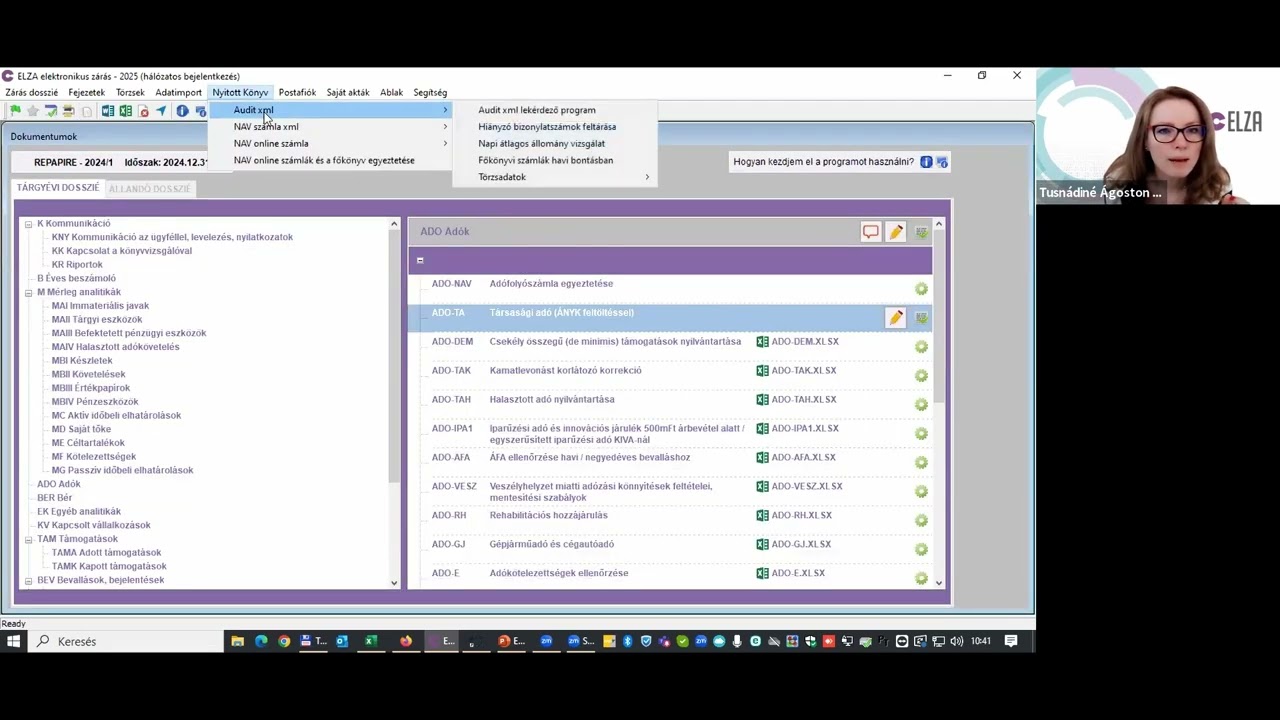Click the blue info circle toolbar icon
This screenshot has height=720, width=1280.
[182, 111]
